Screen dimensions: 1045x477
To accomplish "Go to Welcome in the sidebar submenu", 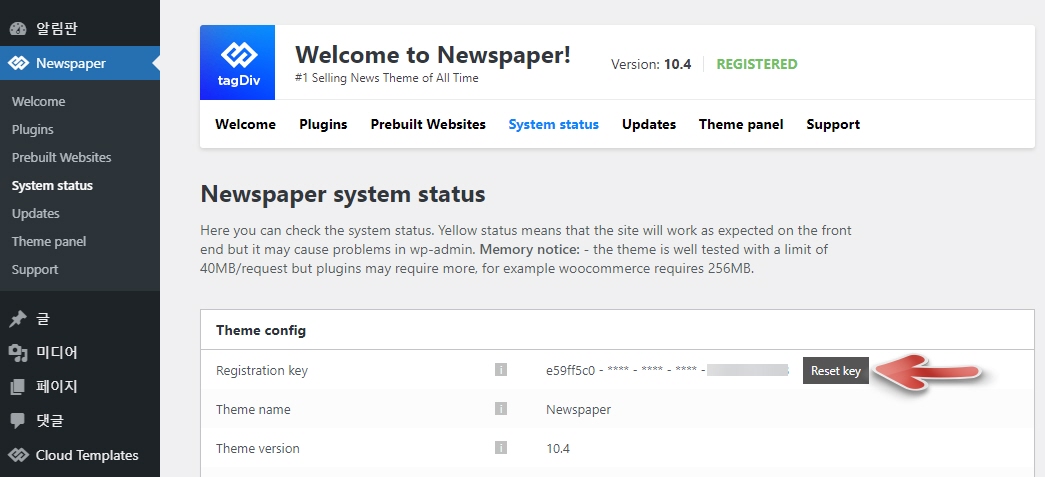I will (x=39, y=101).
